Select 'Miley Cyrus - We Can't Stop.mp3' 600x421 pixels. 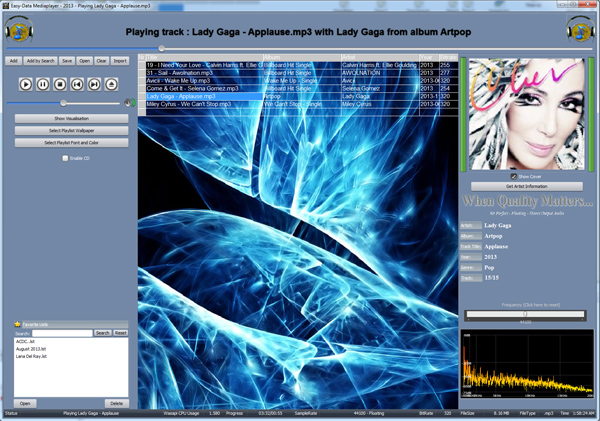coord(204,104)
